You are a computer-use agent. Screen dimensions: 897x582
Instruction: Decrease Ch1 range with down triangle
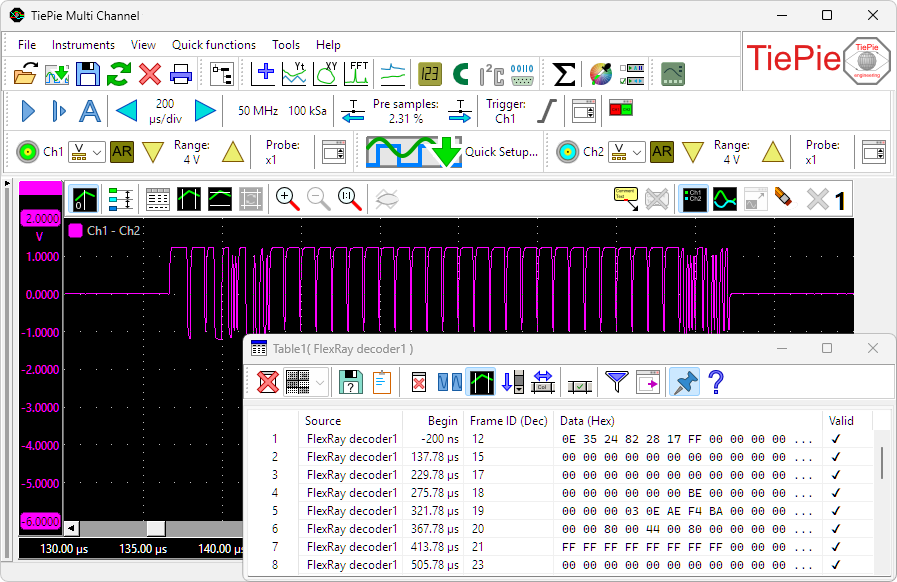point(153,152)
